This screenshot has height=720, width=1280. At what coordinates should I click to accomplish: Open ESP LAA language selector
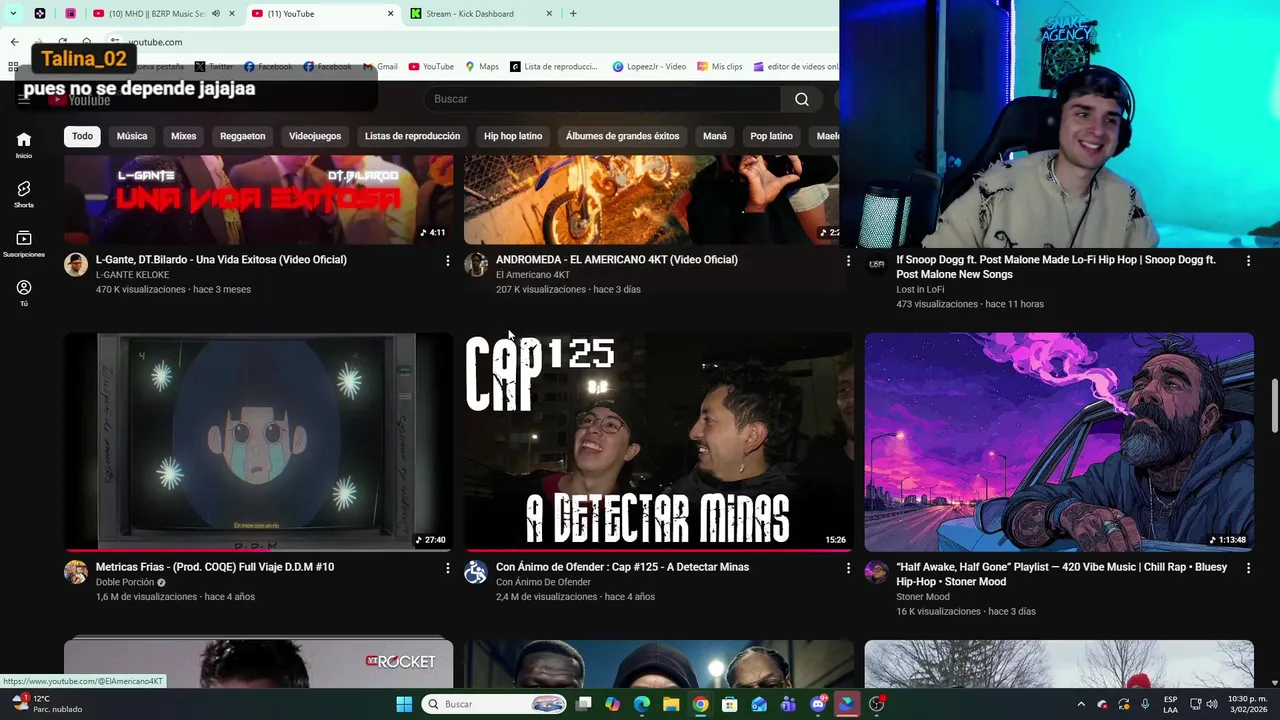(x=1170, y=704)
